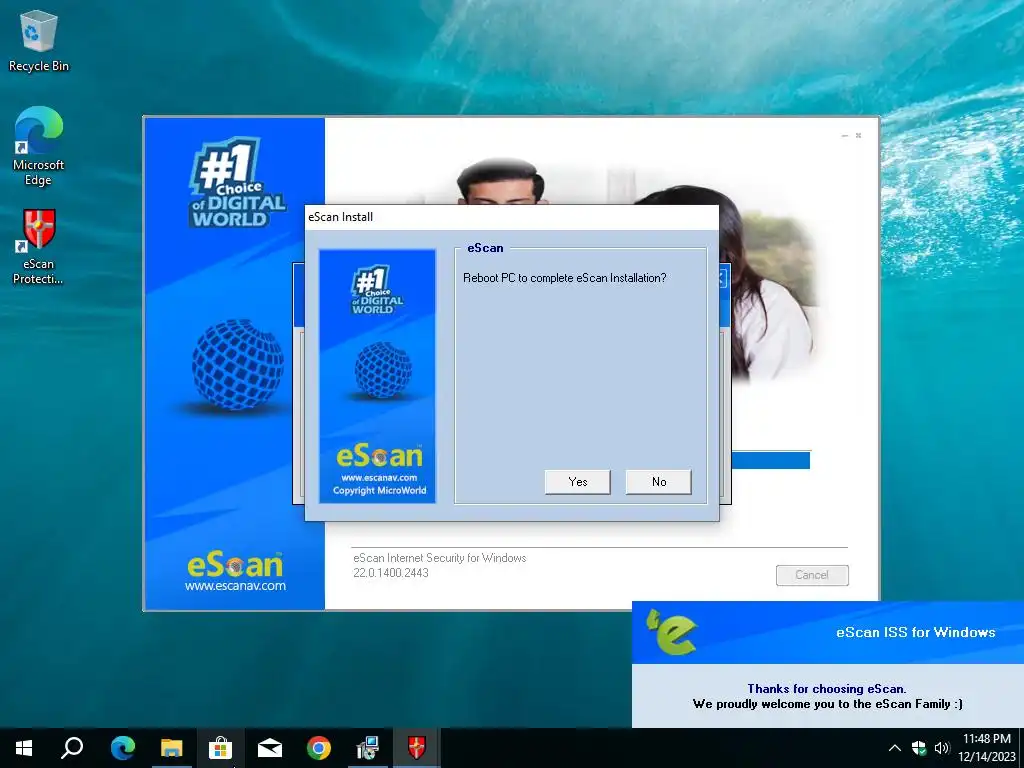Open the Mail app from taskbar
The width and height of the screenshot is (1024, 768).
(269, 748)
